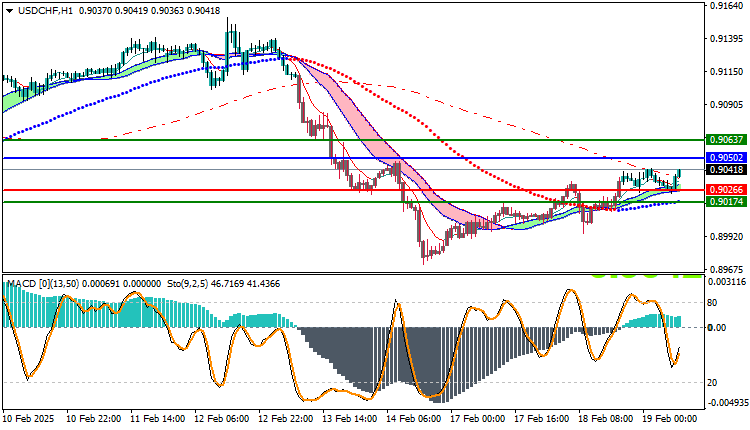Click the 12 Feb 22:00 time label
The height and width of the screenshot is (430, 750).
click(286, 419)
